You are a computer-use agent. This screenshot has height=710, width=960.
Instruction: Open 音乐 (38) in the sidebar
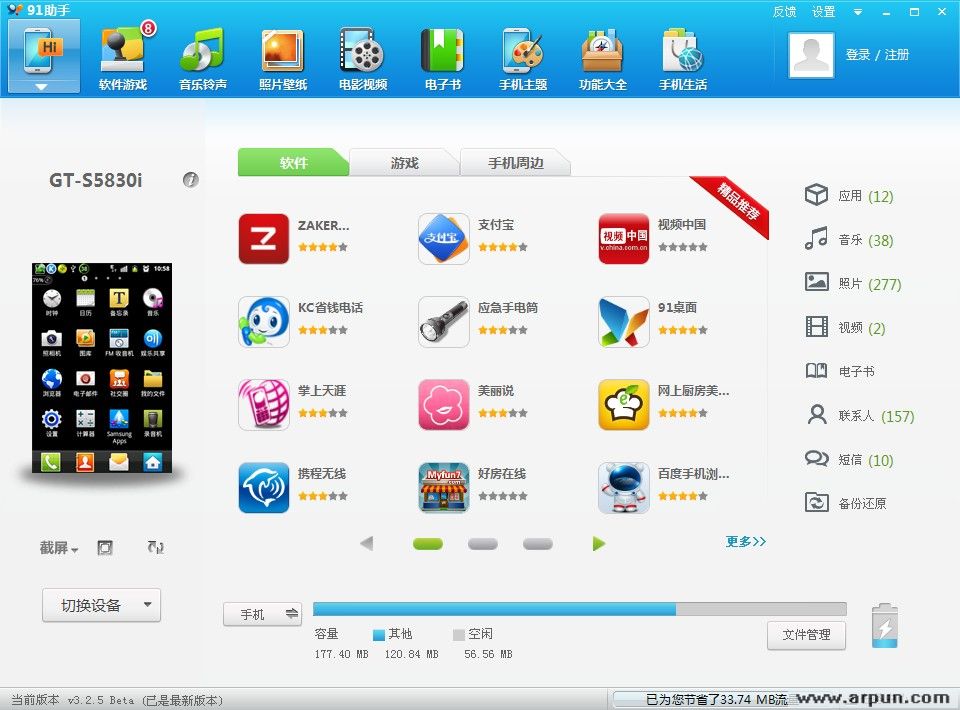point(849,239)
